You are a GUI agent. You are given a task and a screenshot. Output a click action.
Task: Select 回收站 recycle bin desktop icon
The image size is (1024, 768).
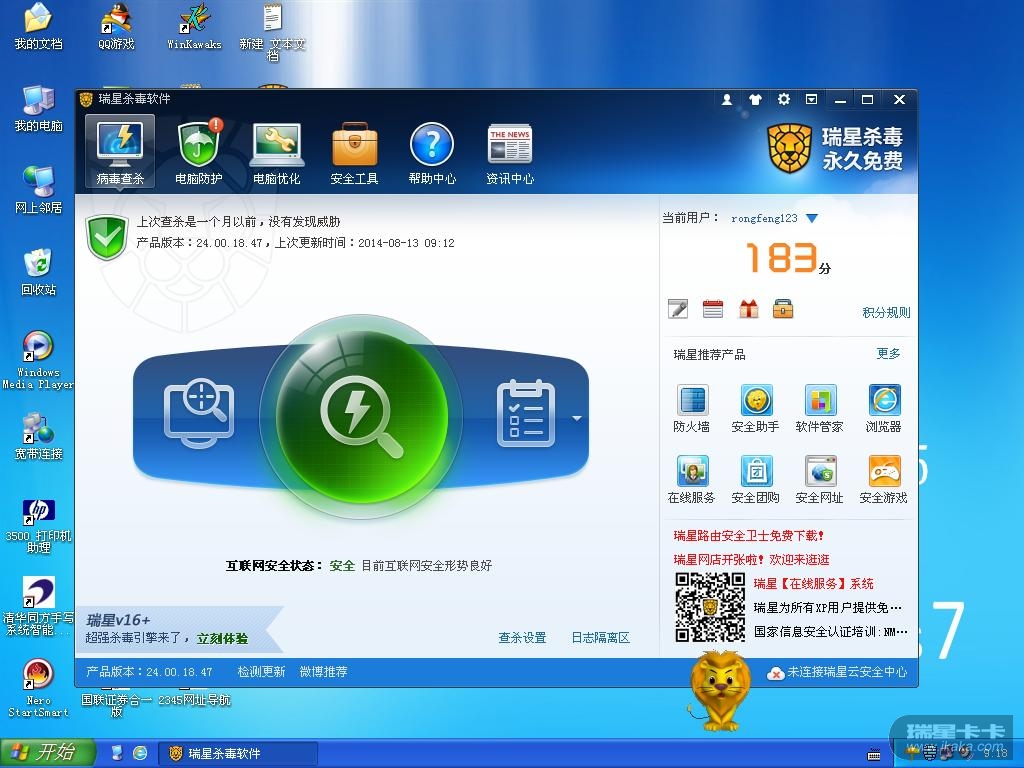pos(39,272)
